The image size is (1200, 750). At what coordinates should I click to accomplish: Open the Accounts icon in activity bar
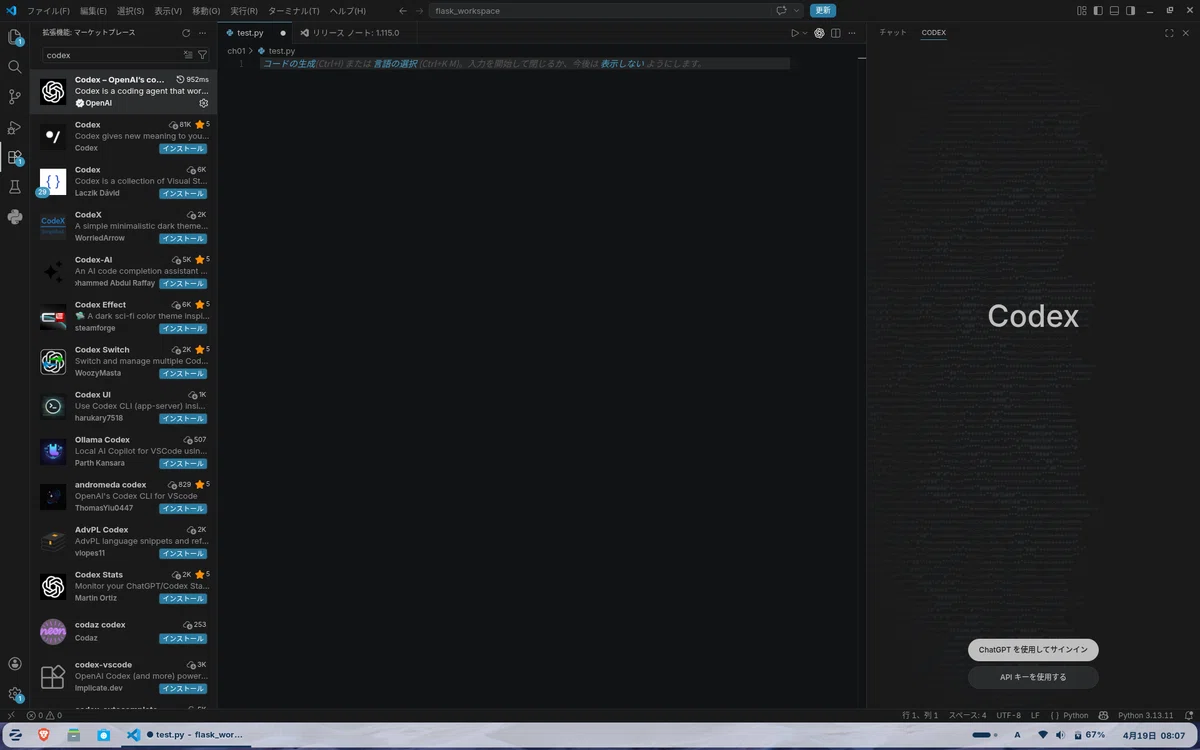click(x=14, y=664)
